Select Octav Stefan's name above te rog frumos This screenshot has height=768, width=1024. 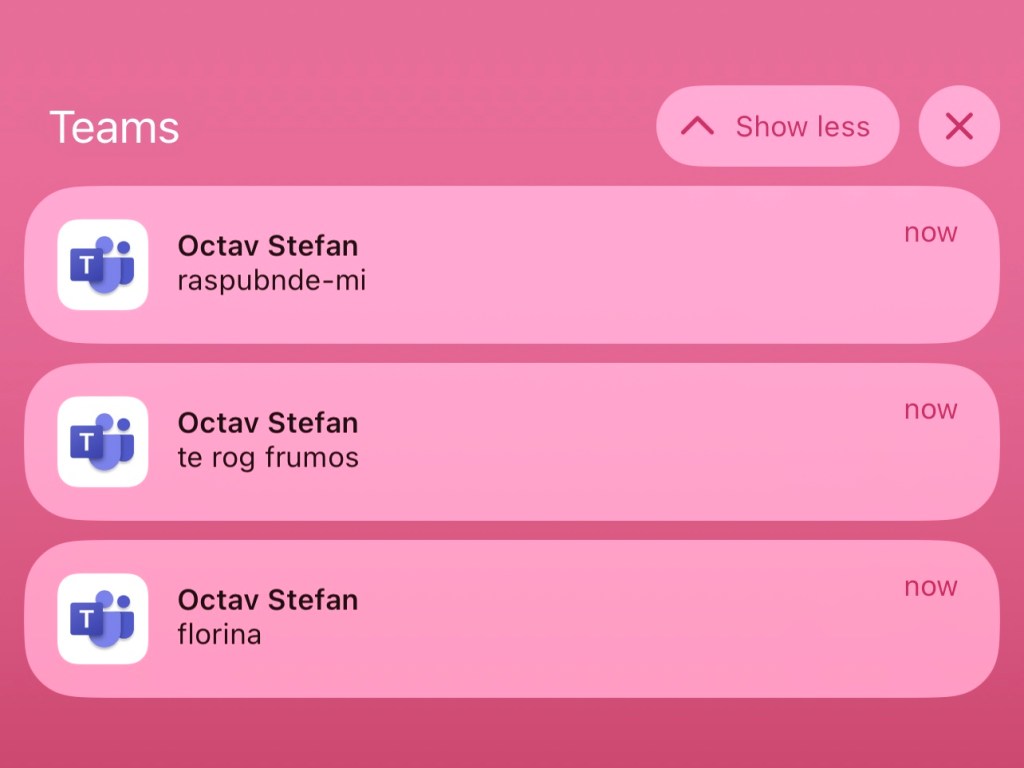tap(267, 423)
